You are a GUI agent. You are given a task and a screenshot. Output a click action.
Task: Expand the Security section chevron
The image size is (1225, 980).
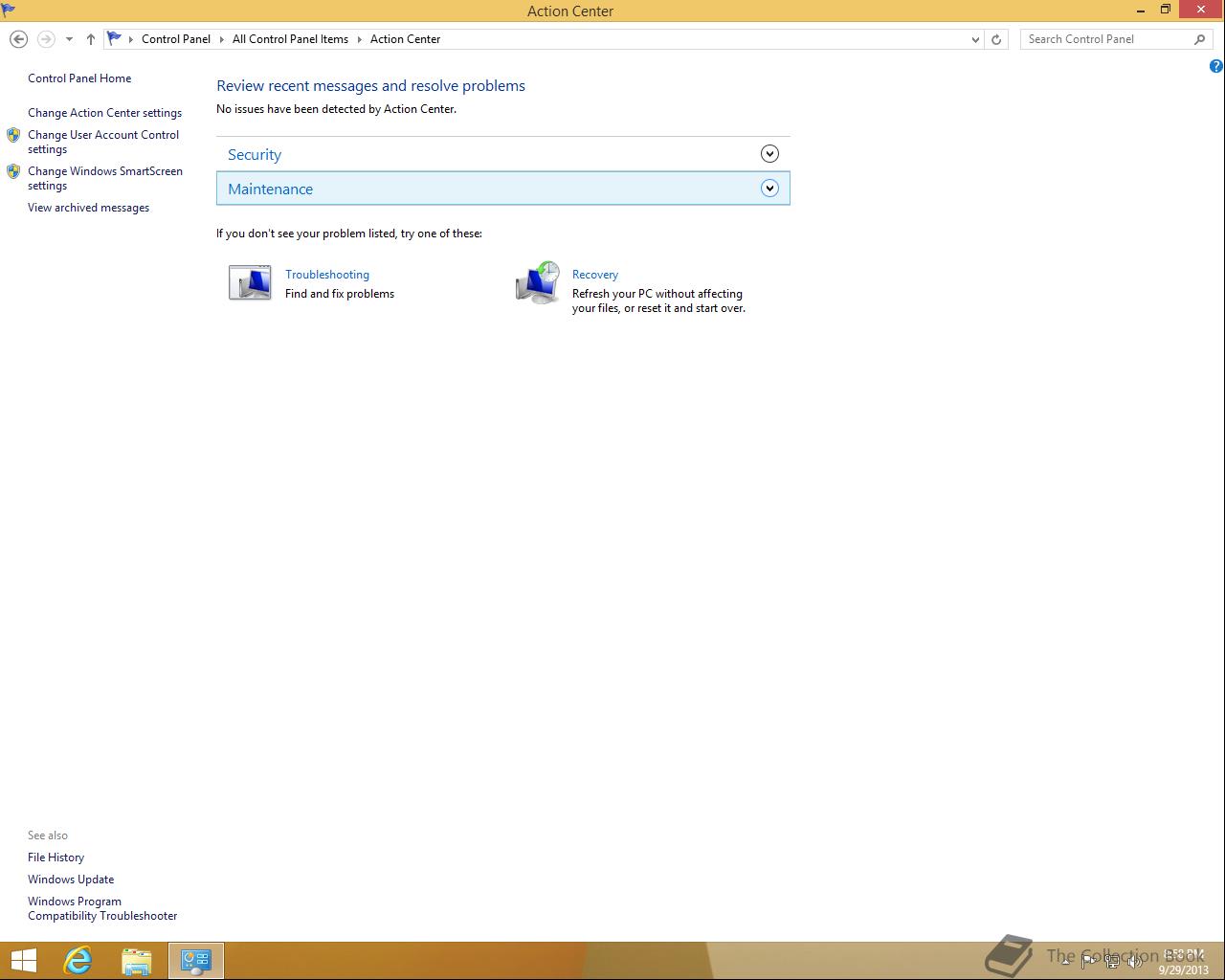(x=769, y=154)
